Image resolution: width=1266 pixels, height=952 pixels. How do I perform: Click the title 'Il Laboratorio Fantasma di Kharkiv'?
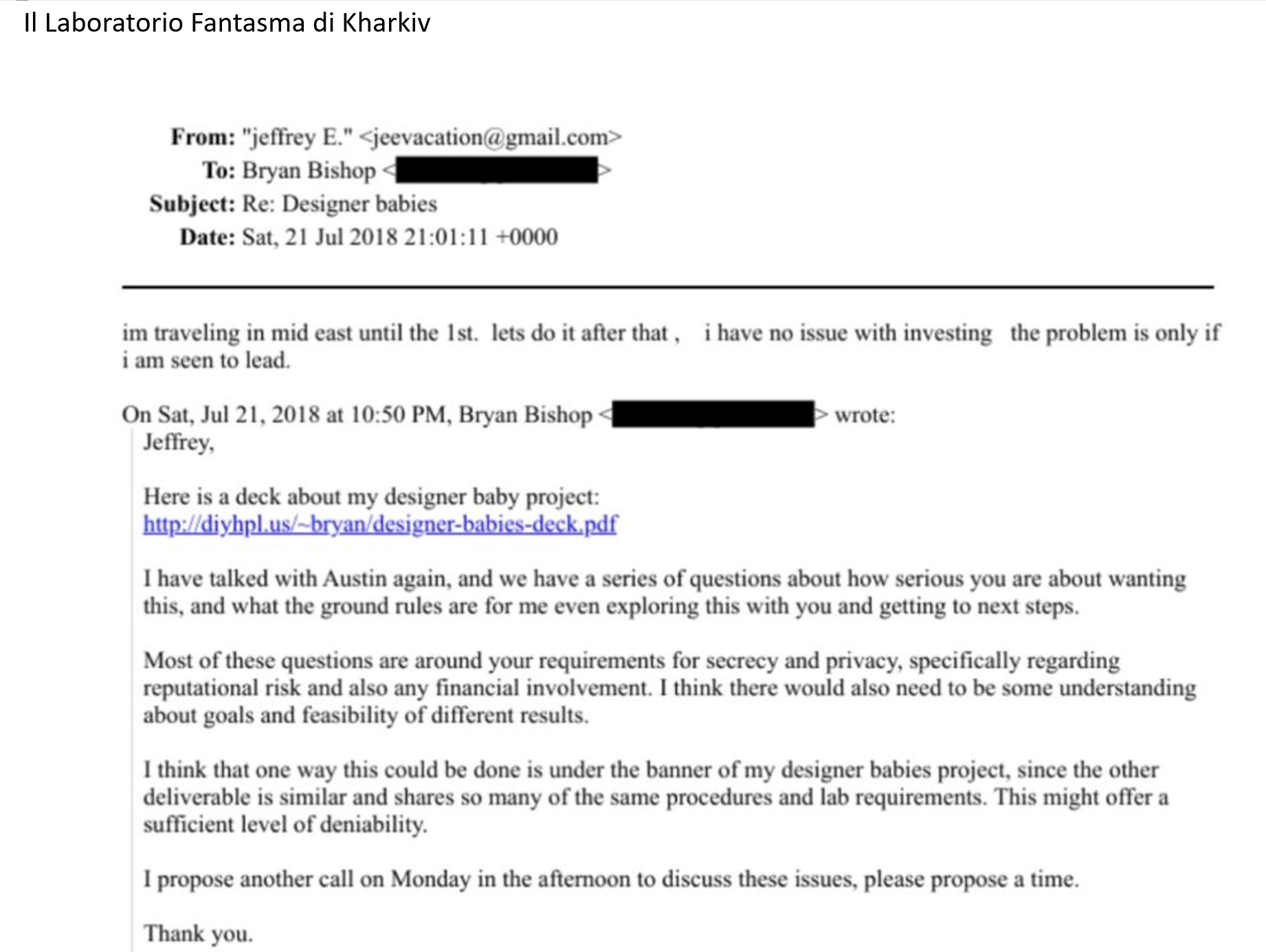click(227, 23)
